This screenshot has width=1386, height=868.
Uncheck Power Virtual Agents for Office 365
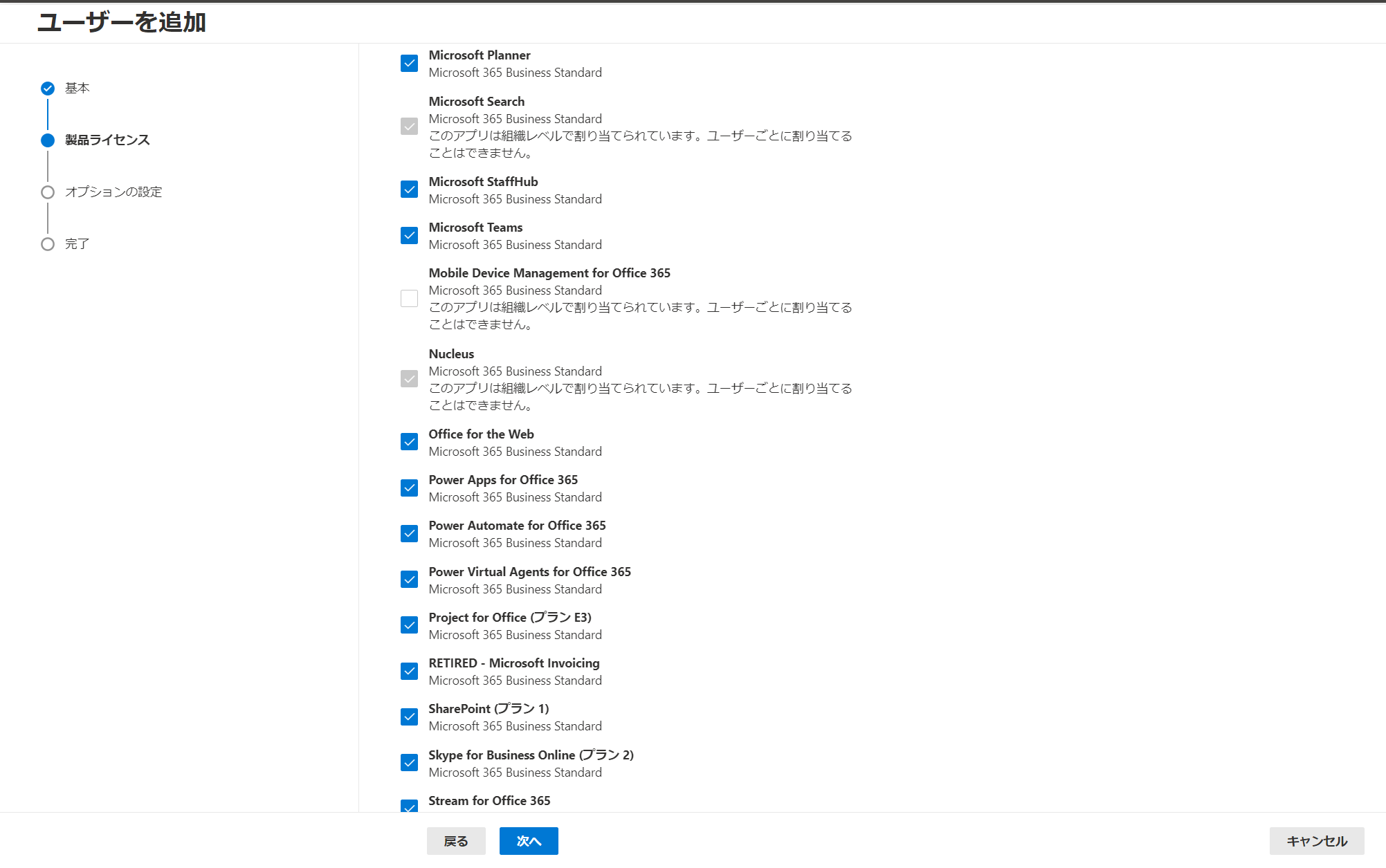click(x=409, y=580)
